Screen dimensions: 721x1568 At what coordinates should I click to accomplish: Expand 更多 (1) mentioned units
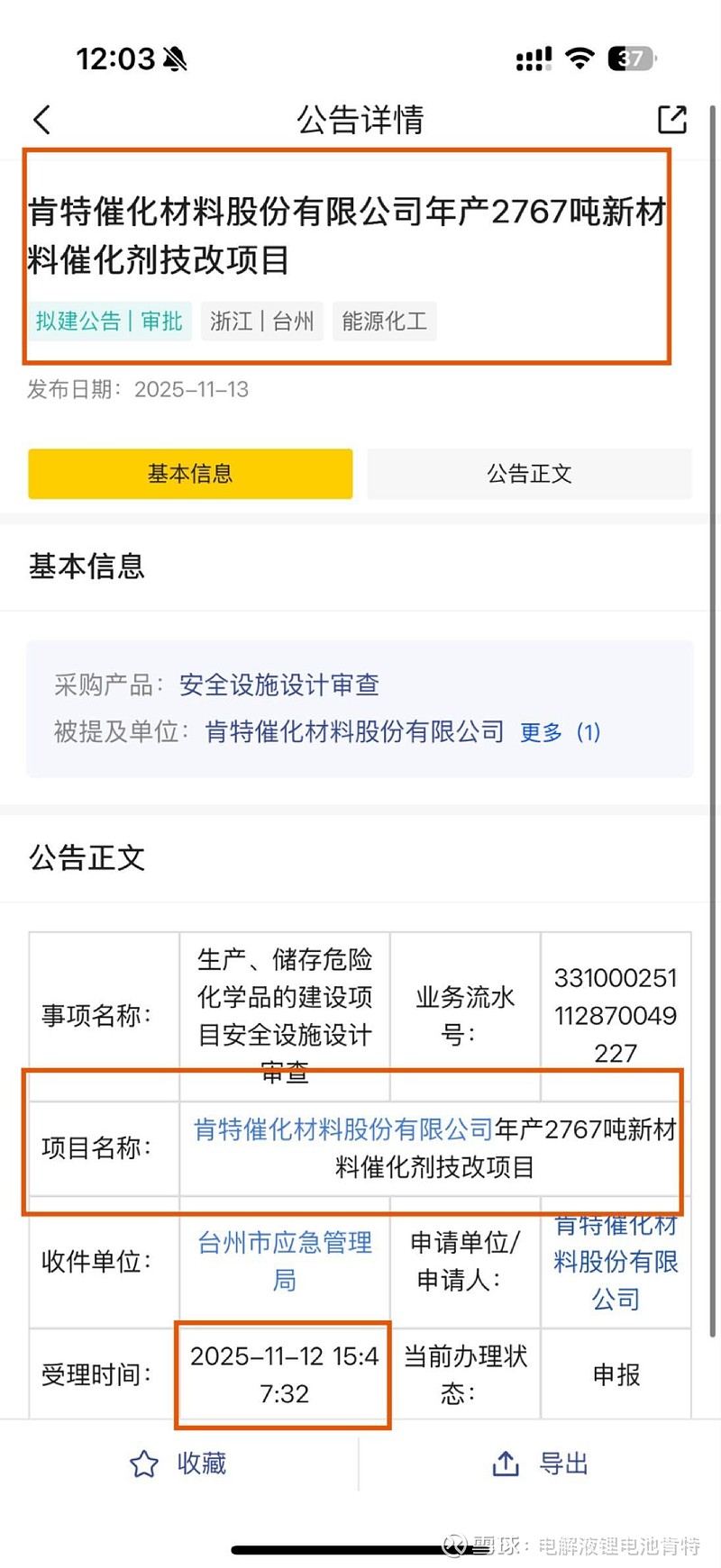tap(560, 732)
